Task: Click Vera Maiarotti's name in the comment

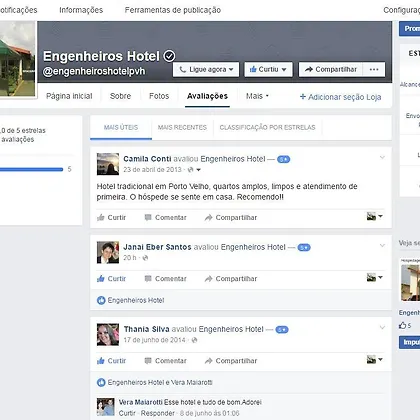Action: tap(141, 402)
